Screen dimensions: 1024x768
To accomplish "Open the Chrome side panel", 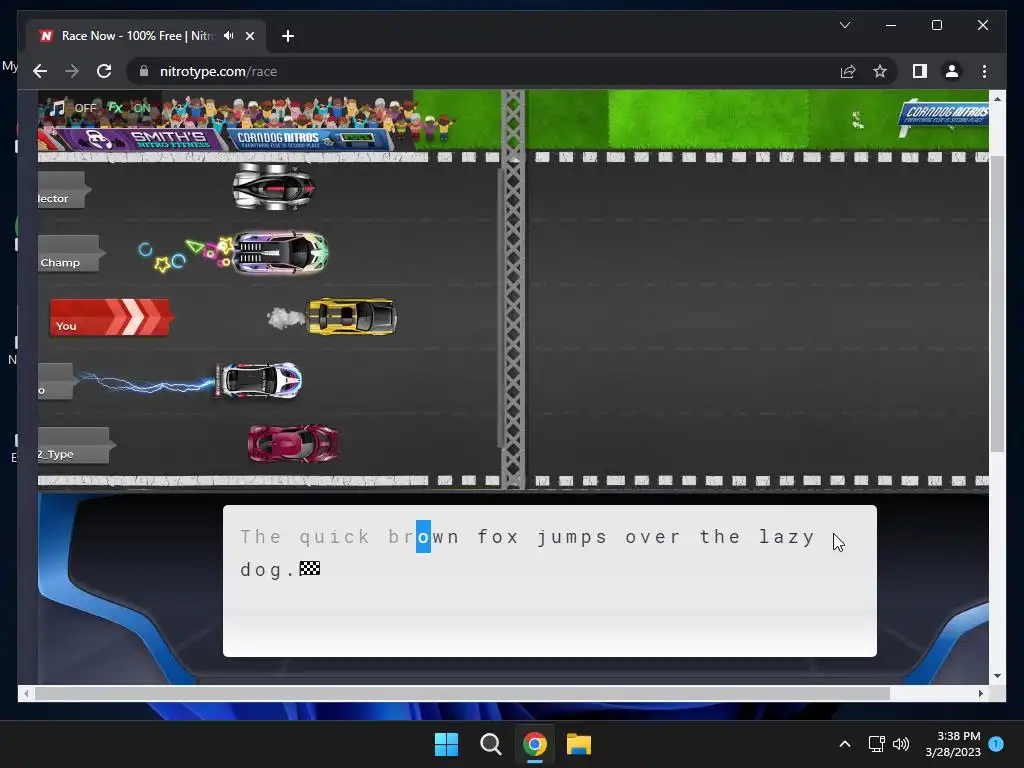I will click(x=920, y=71).
